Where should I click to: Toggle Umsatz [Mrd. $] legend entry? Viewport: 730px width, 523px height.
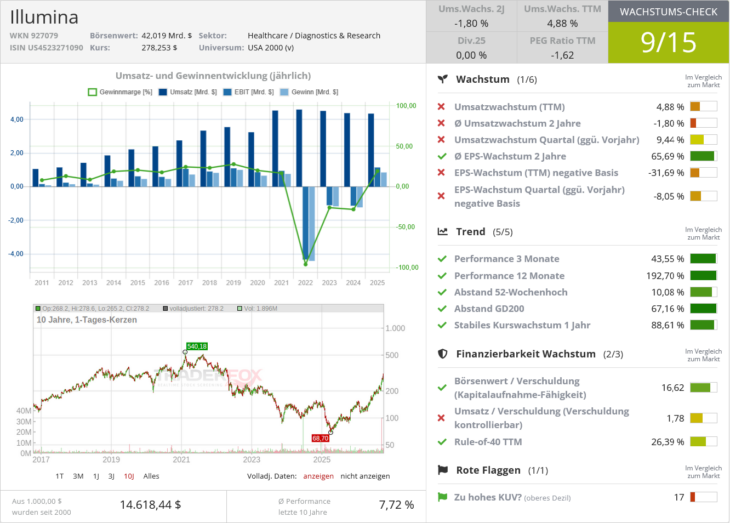(x=188, y=92)
